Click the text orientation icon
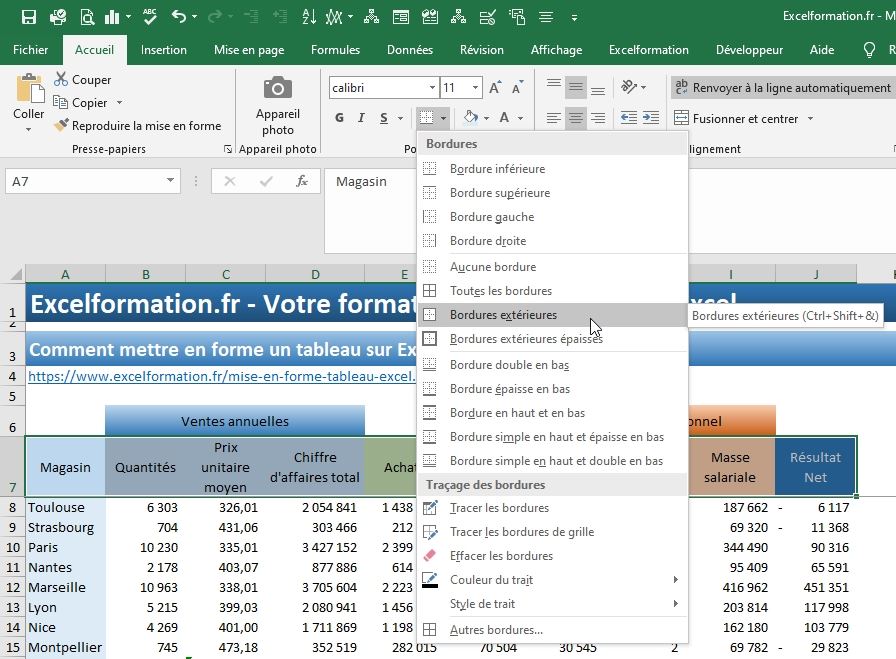Image resolution: width=896 pixels, height=659 pixels. (x=629, y=87)
